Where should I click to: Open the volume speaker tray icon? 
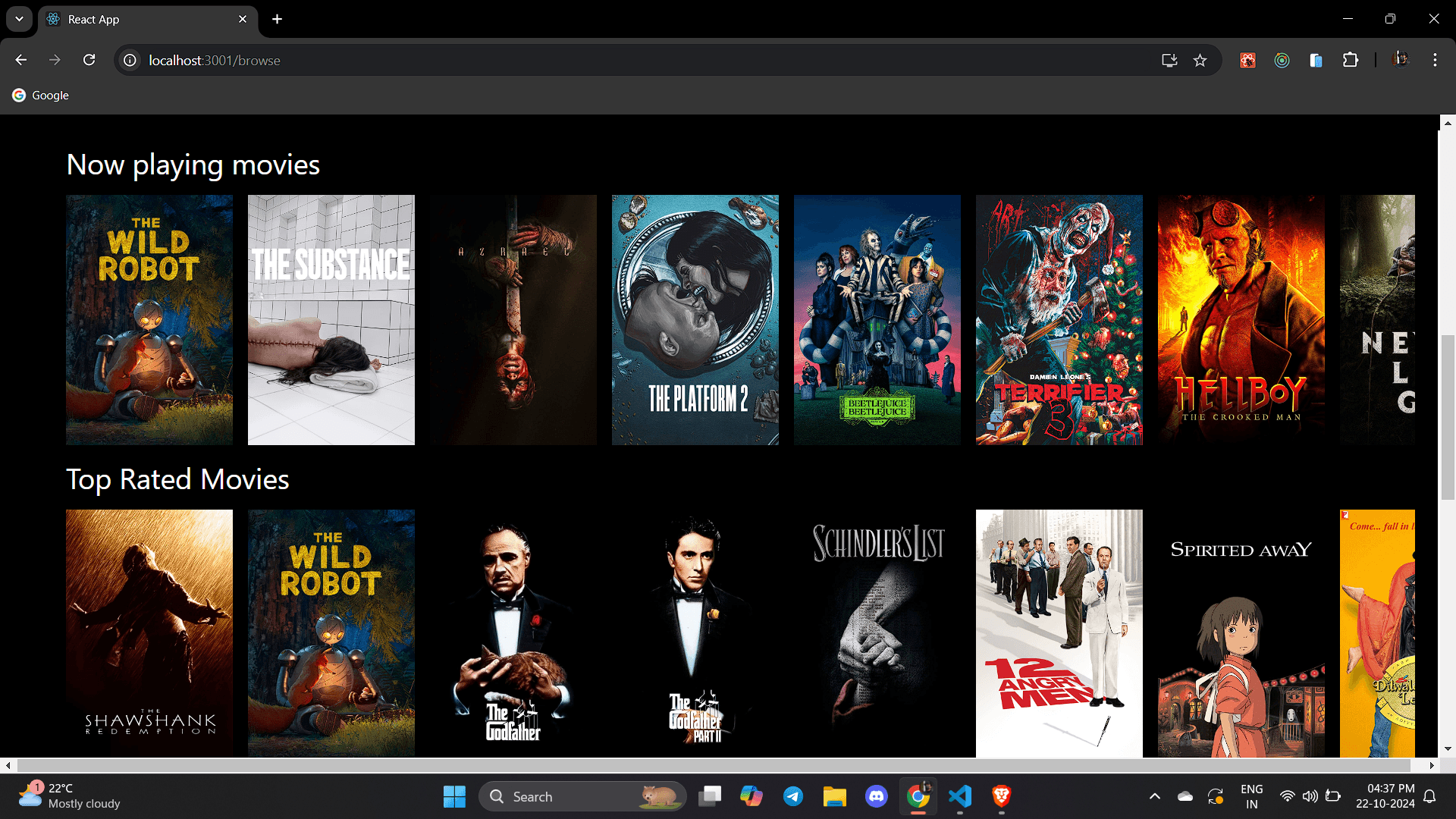[1310, 796]
